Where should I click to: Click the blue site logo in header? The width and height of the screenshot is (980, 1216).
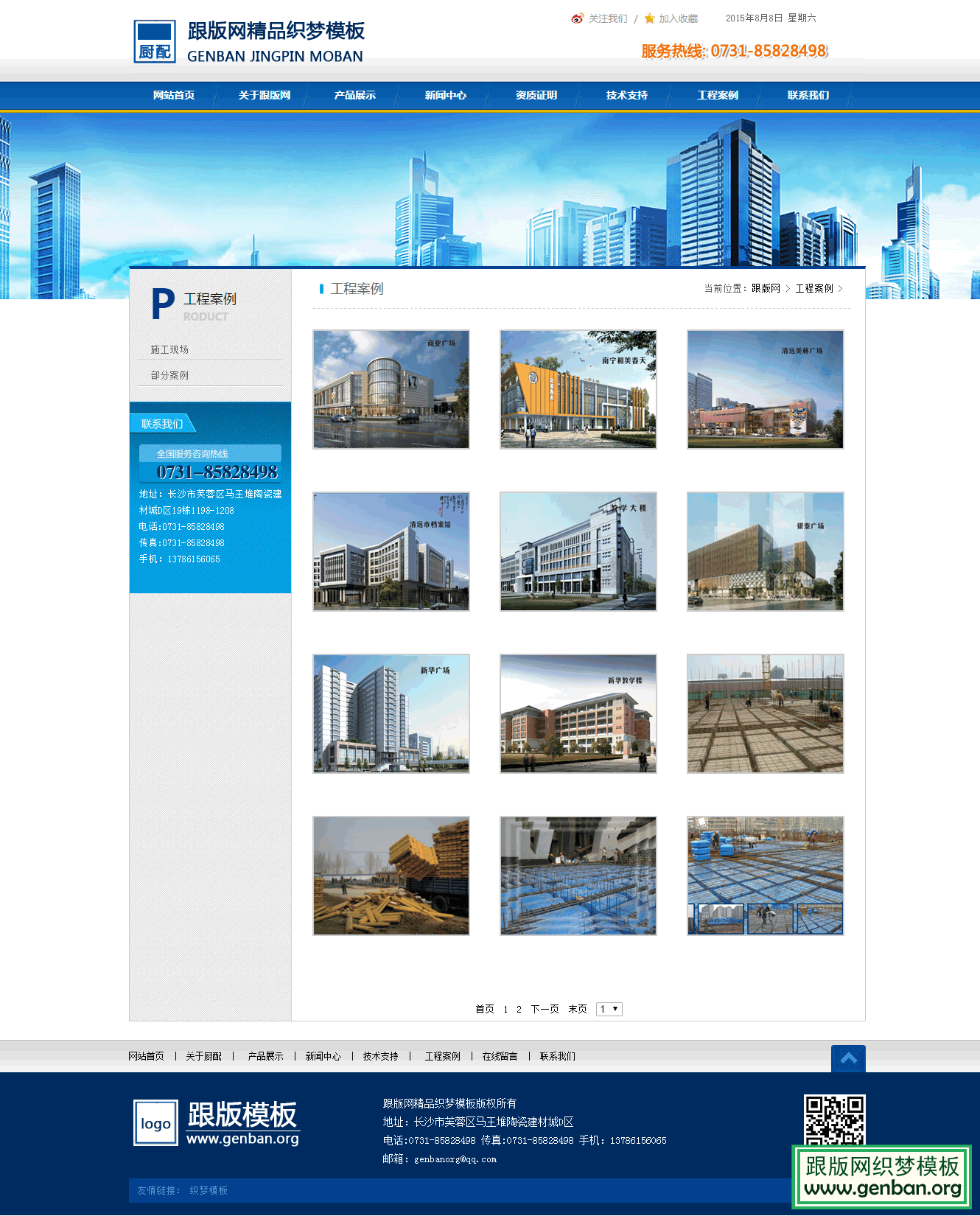click(155, 41)
